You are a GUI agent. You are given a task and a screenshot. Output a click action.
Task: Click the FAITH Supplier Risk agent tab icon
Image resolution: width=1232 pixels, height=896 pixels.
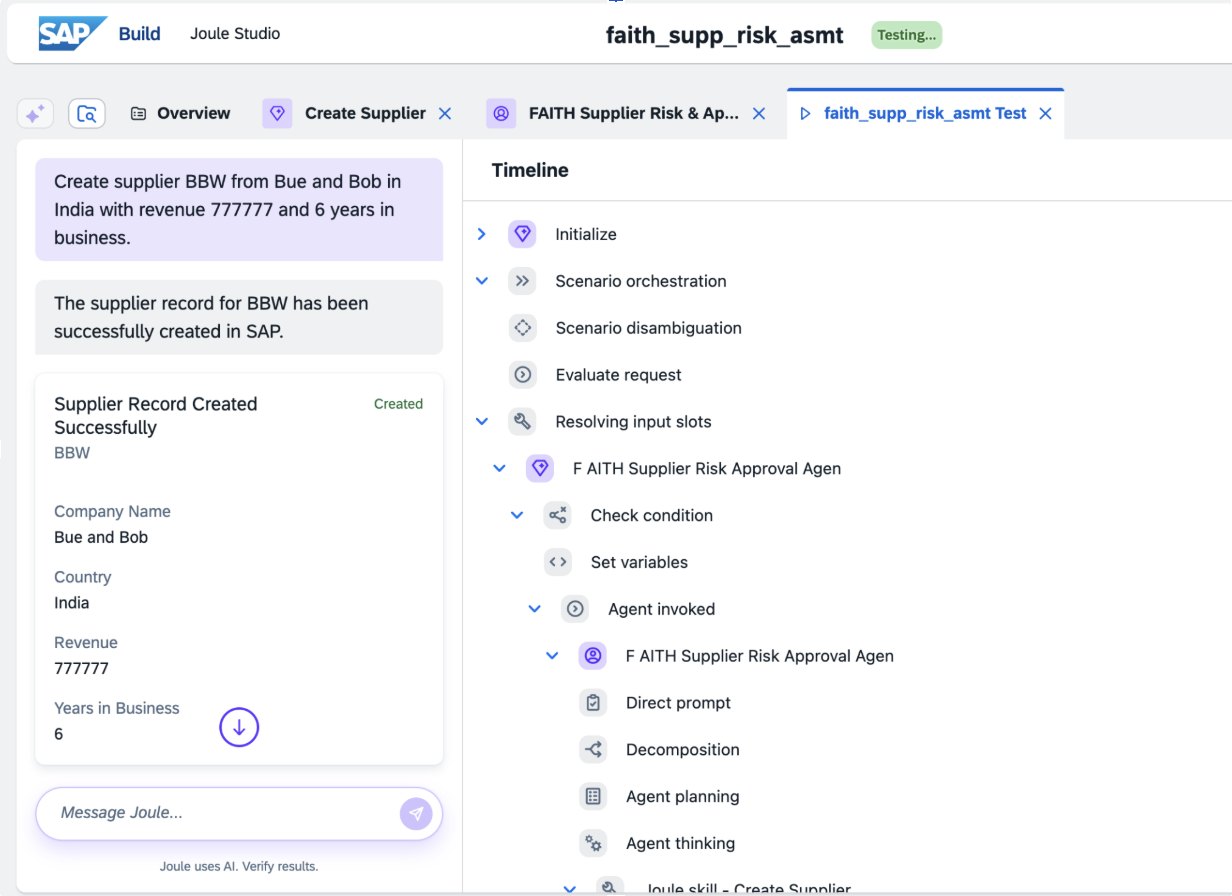(x=501, y=113)
